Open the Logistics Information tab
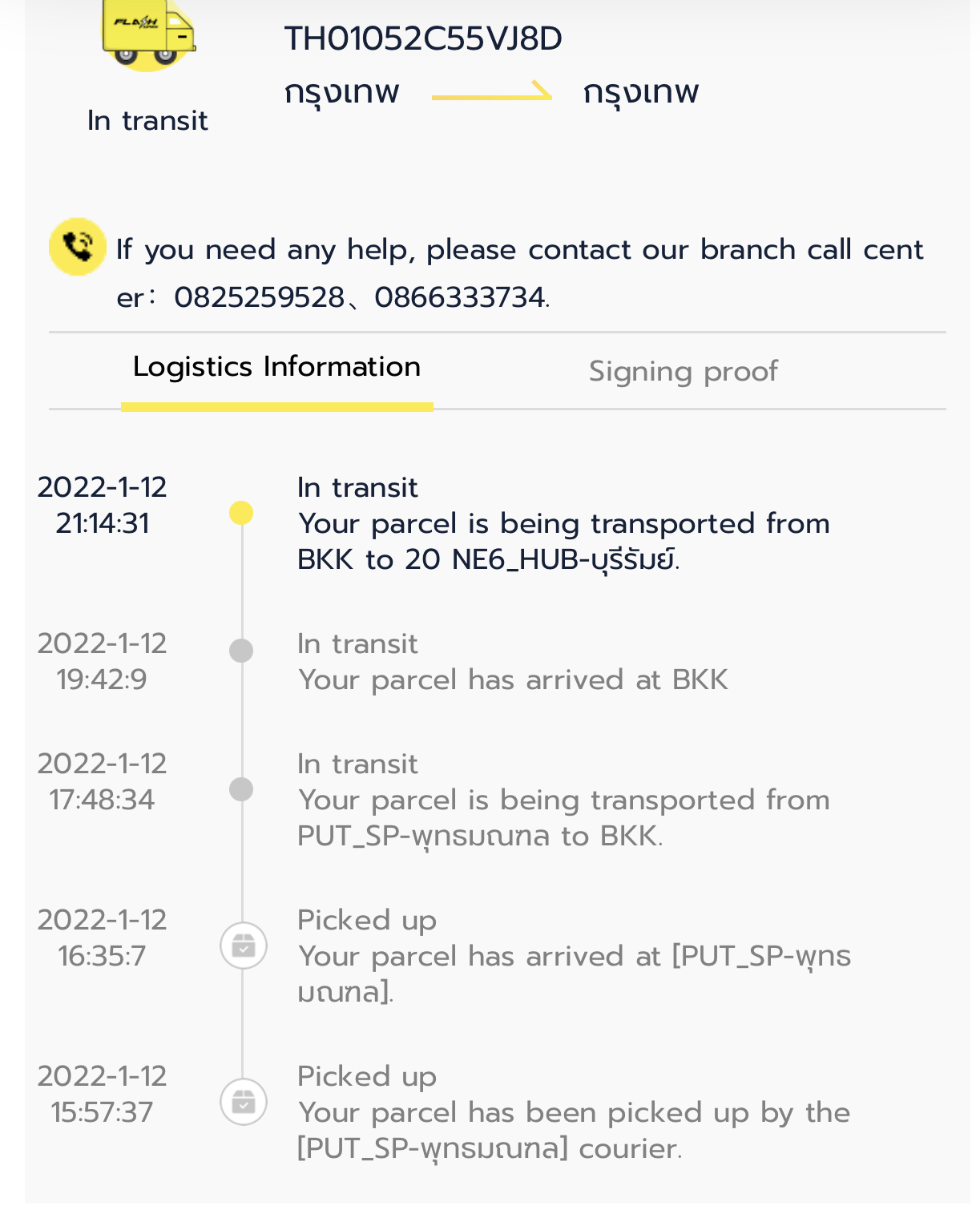Image resolution: width=980 pixels, height=1226 pixels. pos(276,367)
